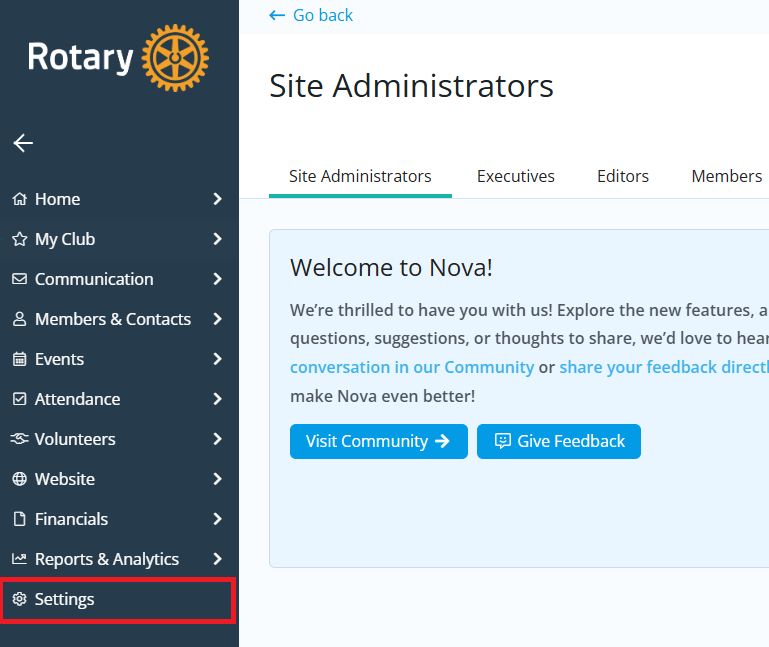Click the sidebar back arrow icon
This screenshot has width=769, height=647.
pos(23,143)
